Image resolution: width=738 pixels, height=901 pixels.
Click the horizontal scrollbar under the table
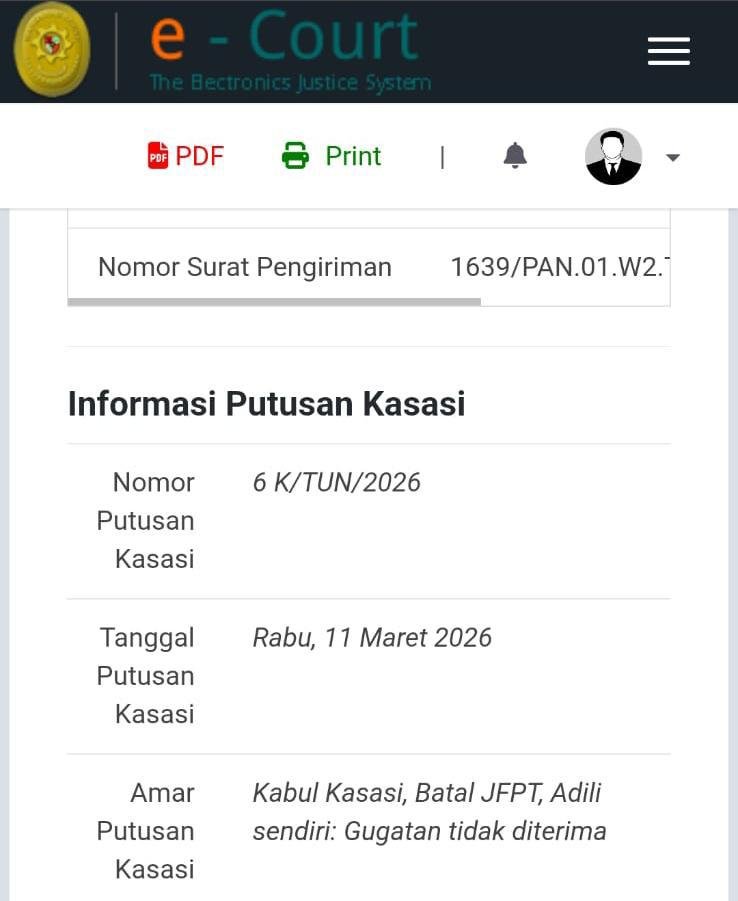[274, 301]
